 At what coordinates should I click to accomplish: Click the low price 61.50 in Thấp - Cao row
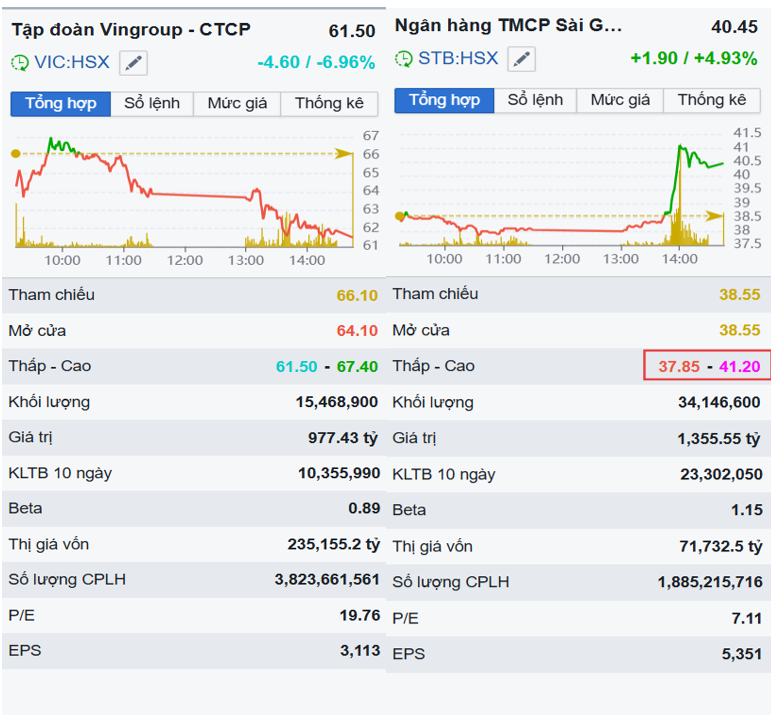[x=297, y=367]
